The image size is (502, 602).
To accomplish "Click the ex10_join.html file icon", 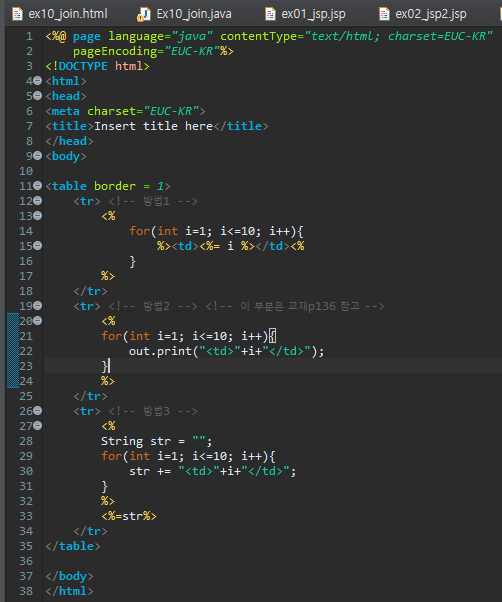I will (x=17, y=14).
